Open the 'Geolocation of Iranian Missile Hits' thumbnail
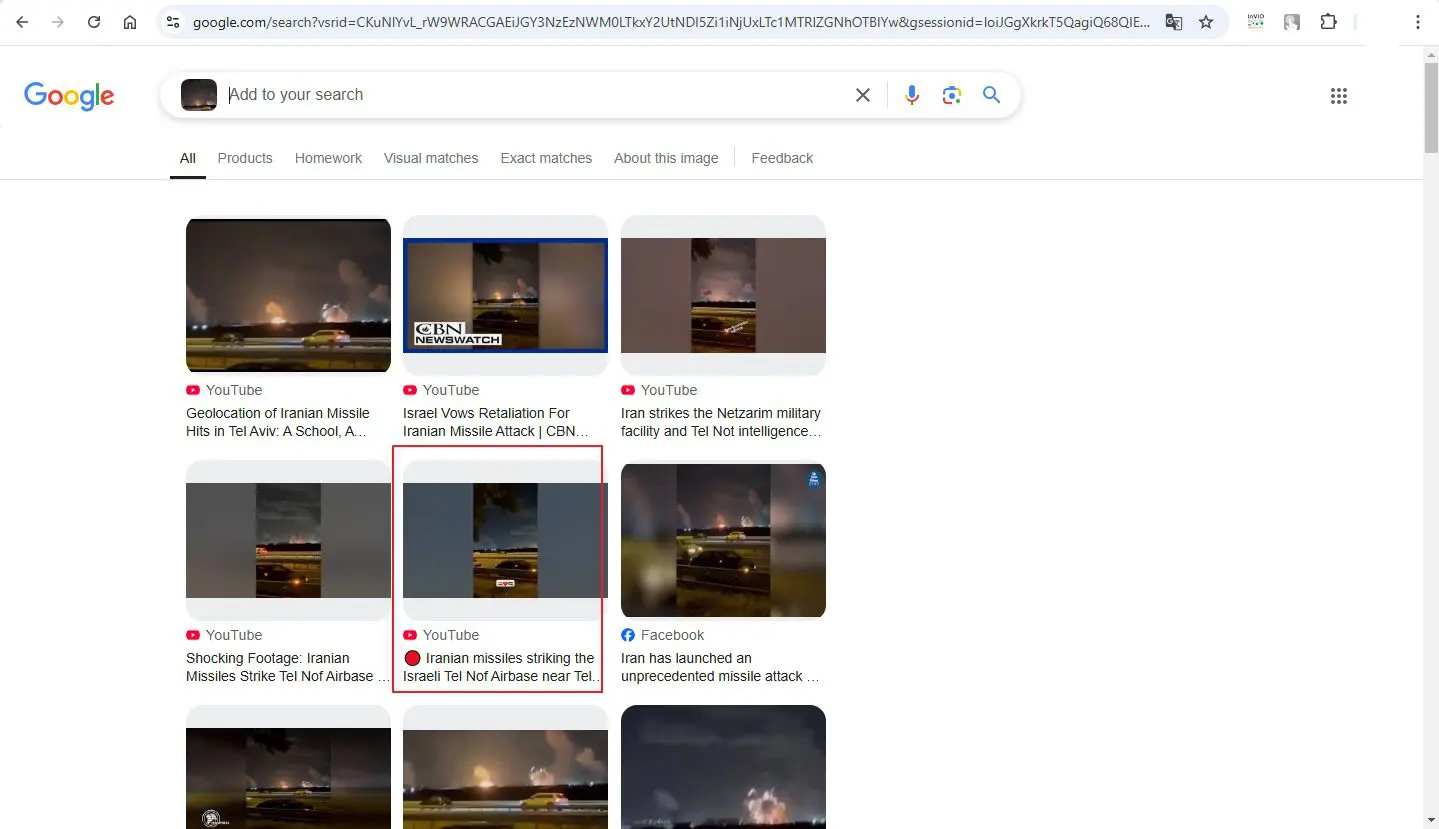This screenshot has height=829, width=1439. [288, 295]
